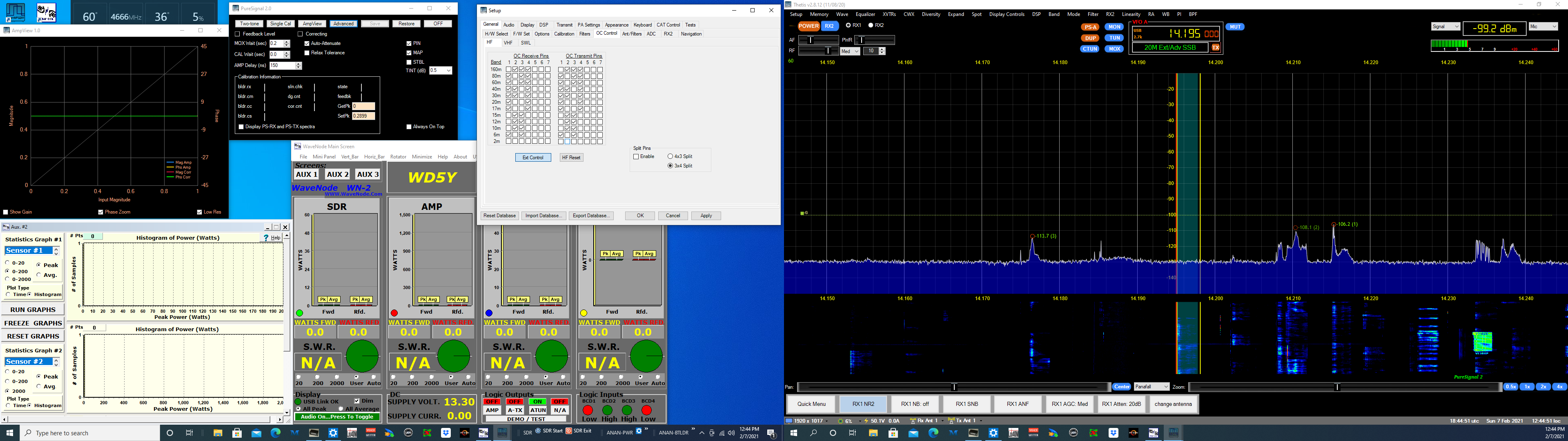This screenshot has width=1568, height=441.
Task: Click volume speaker icon in system tray
Action: [x=731, y=433]
